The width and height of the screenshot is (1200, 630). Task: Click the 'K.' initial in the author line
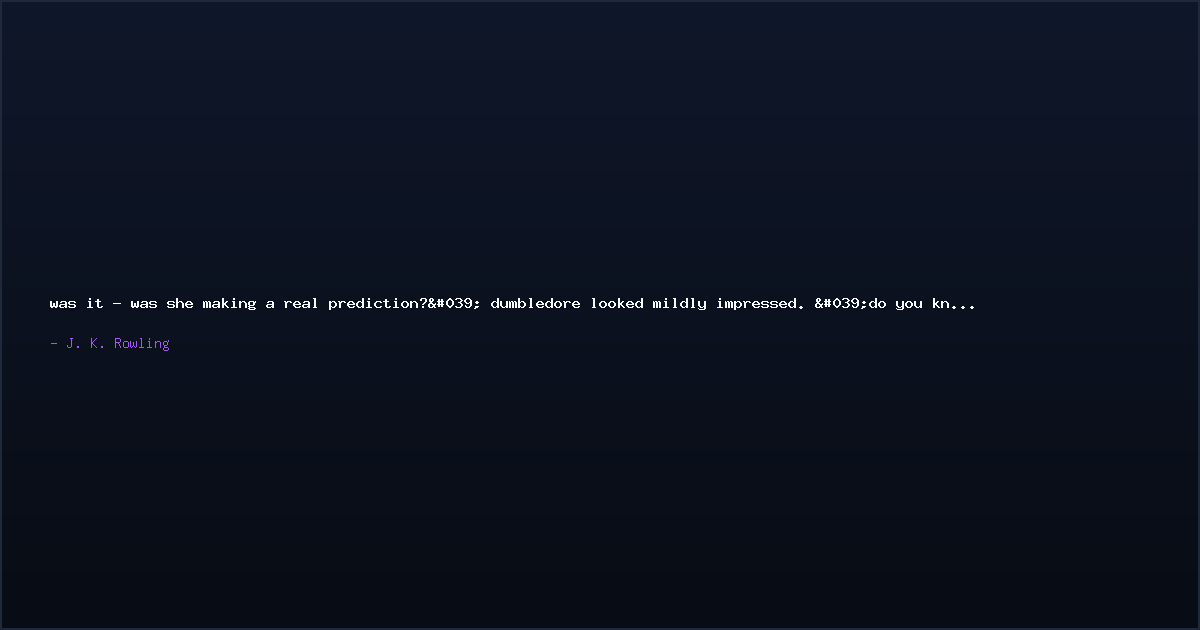98,343
